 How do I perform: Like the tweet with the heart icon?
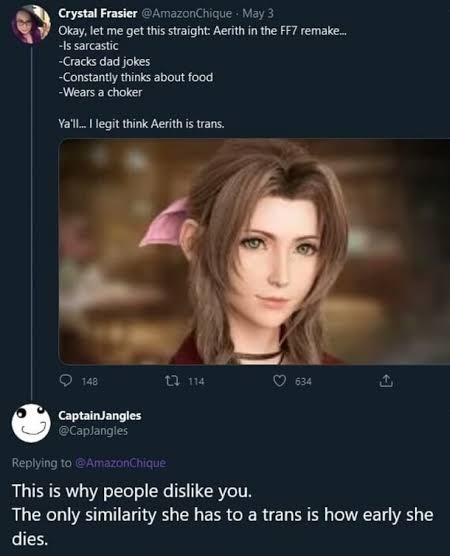point(279,381)
